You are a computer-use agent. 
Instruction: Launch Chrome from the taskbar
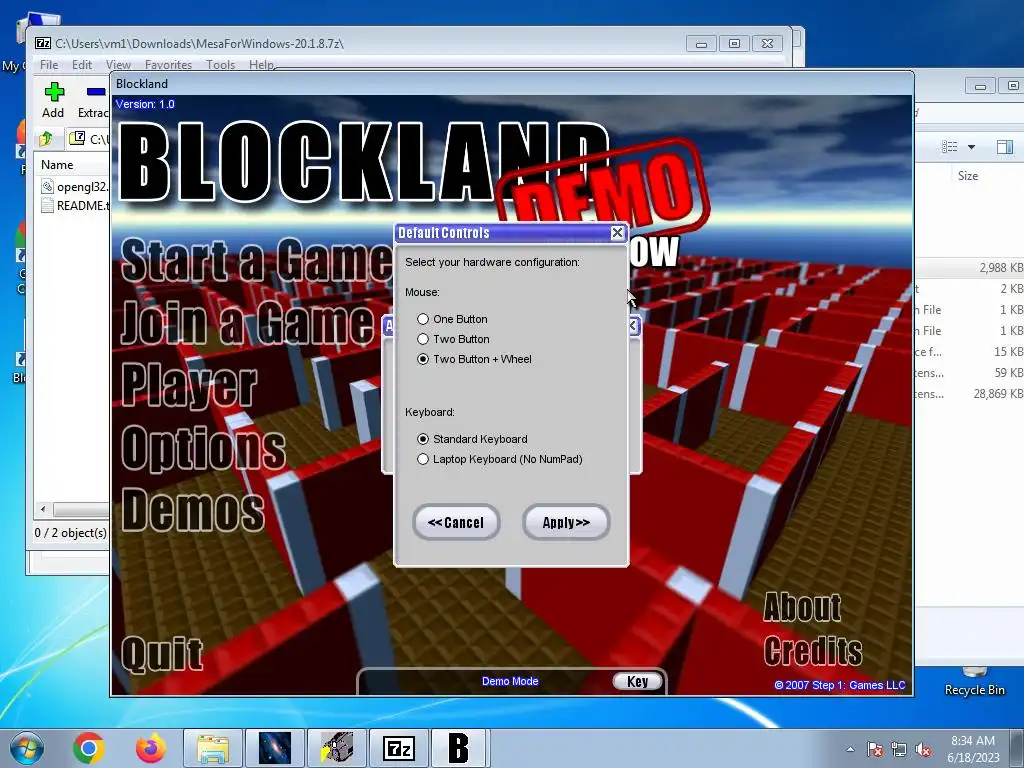(x=88, y=748)
